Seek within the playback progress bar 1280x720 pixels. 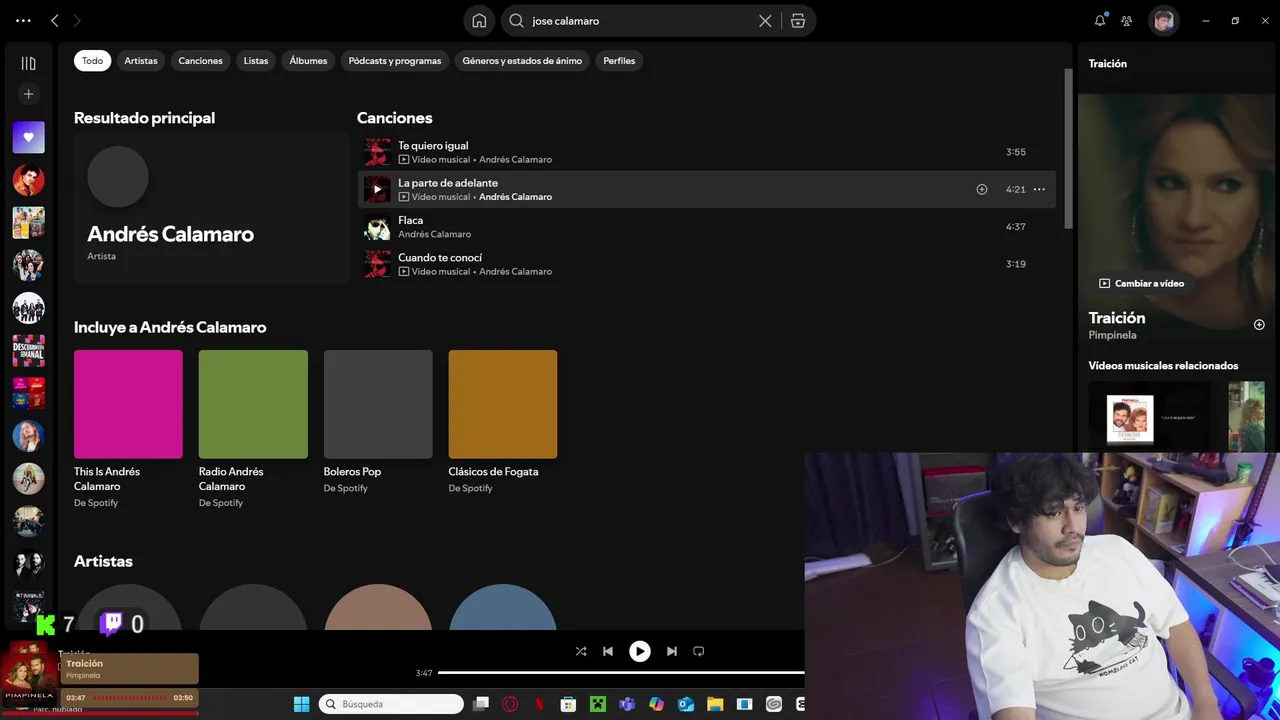click(x=621, y=673)
